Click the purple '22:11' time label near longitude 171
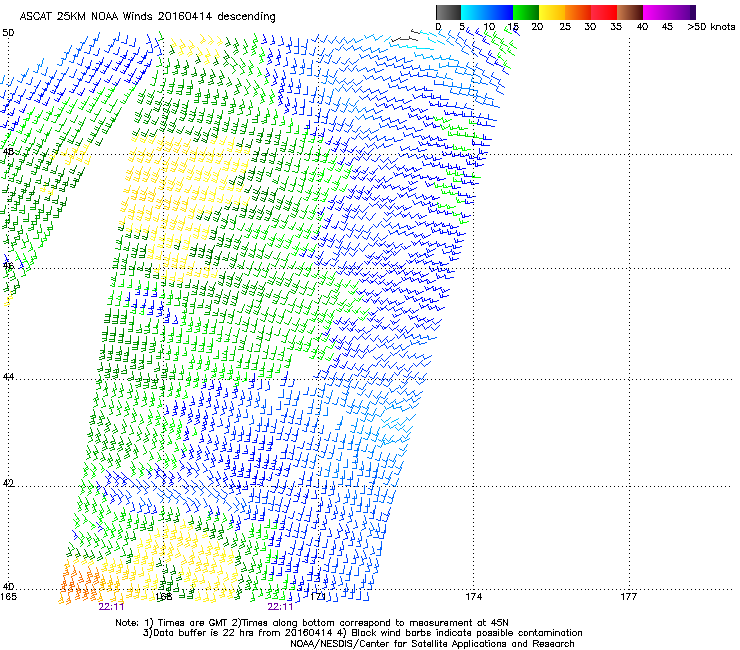Viewport: 740px width, 650px height. (x=280, y=607)
